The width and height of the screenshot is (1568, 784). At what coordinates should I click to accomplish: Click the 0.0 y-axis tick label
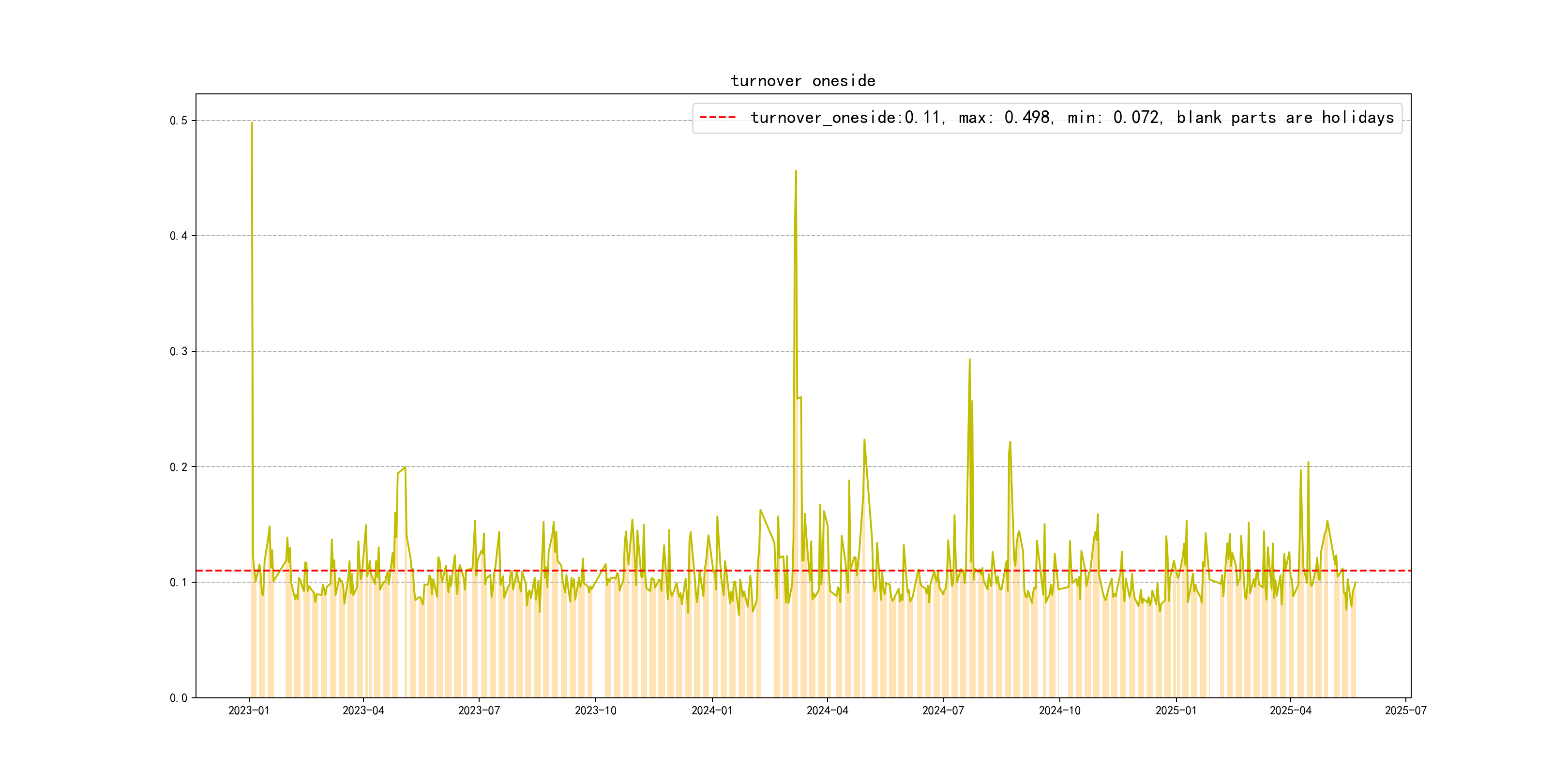(x=179, y=698)
